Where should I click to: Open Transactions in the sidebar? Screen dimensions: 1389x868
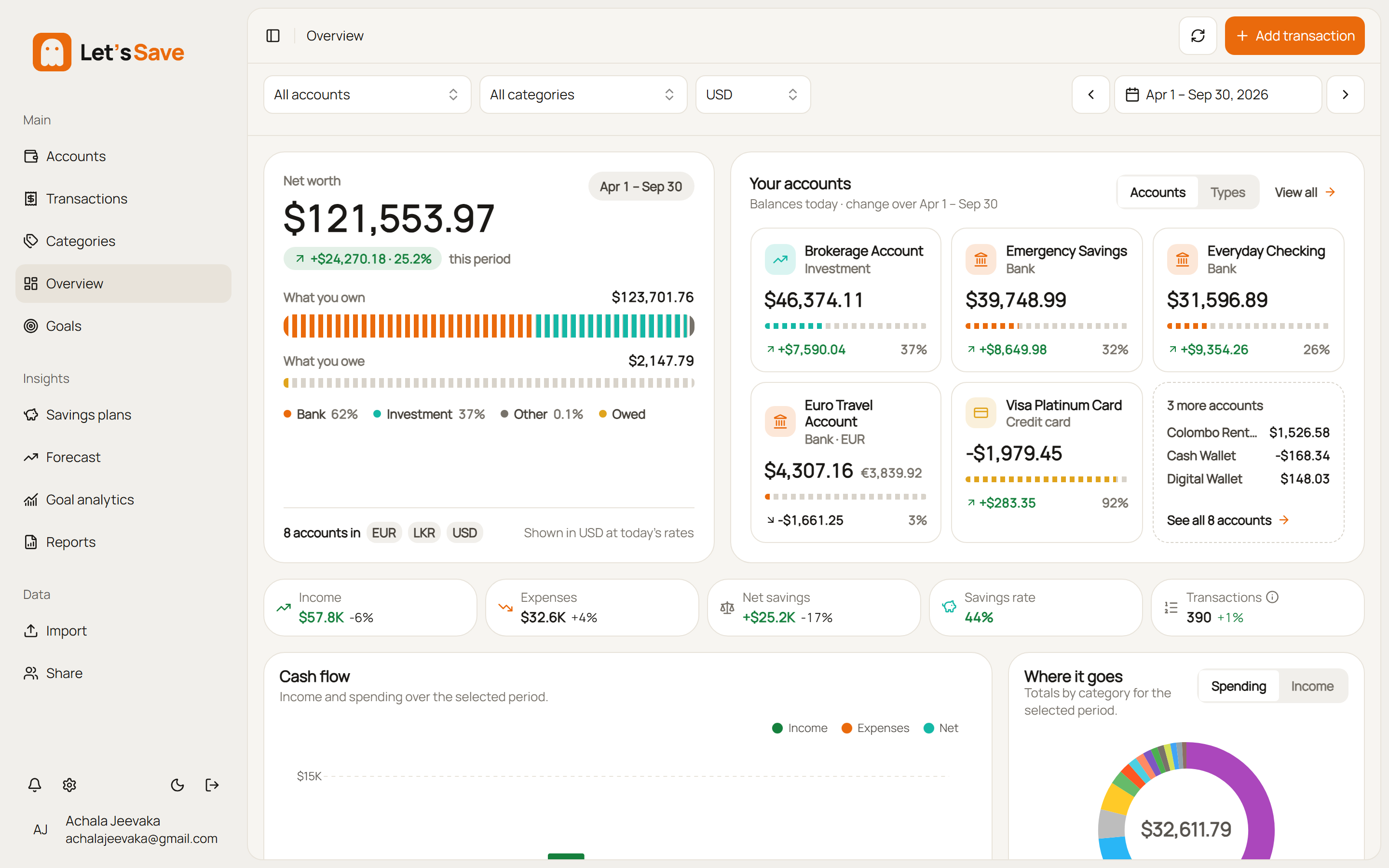(123, 199)
